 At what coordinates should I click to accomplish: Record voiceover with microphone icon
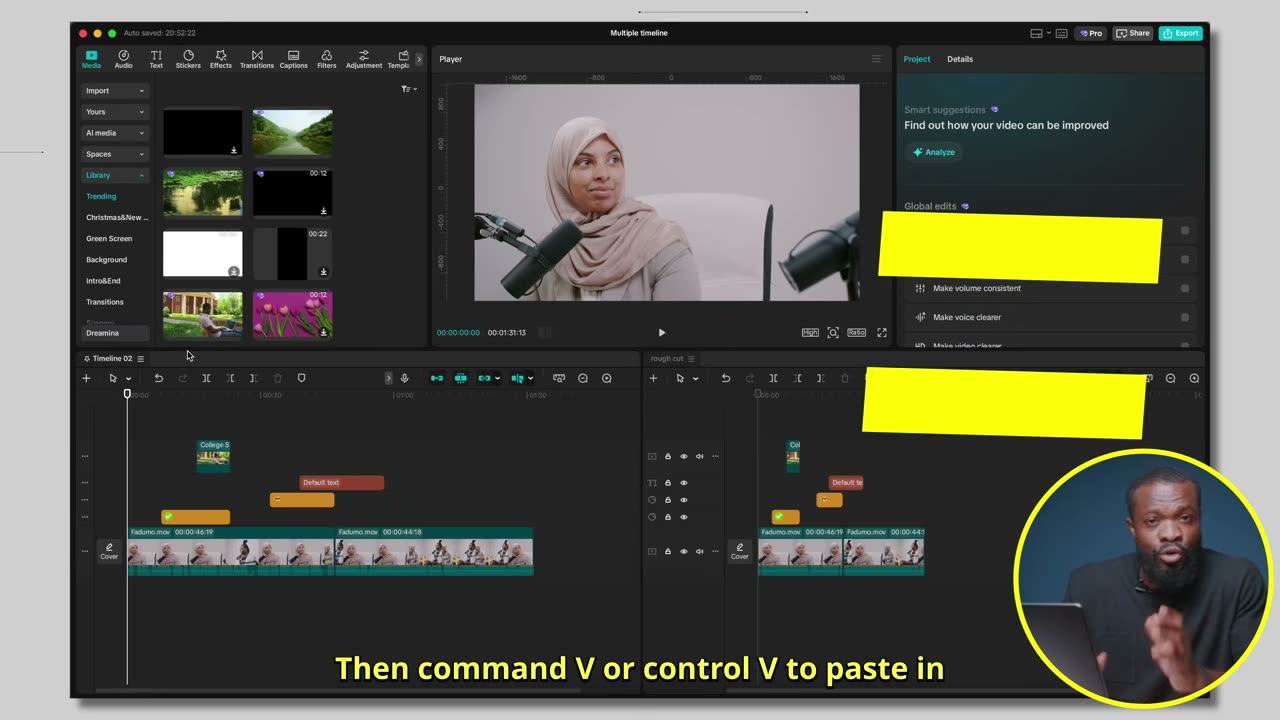pyautogui.click(x=404, y=378)
